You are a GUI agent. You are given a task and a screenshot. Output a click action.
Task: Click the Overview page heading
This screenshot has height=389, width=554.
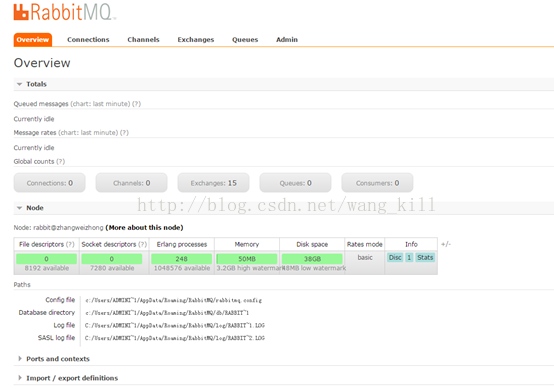click(42, 63)
